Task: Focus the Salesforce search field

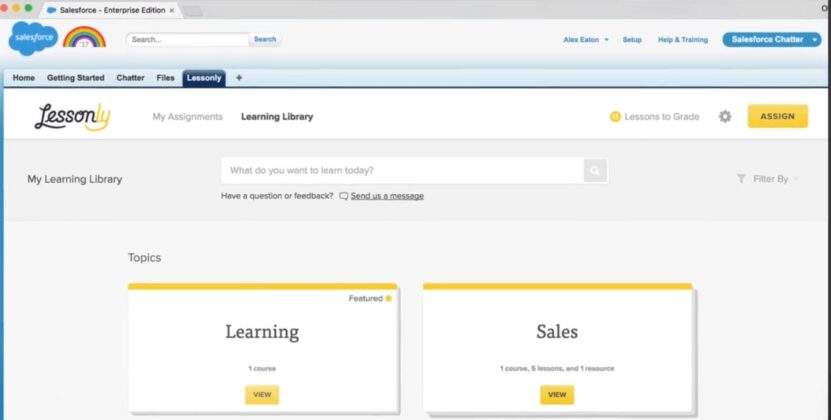Action: click(188, 40)
